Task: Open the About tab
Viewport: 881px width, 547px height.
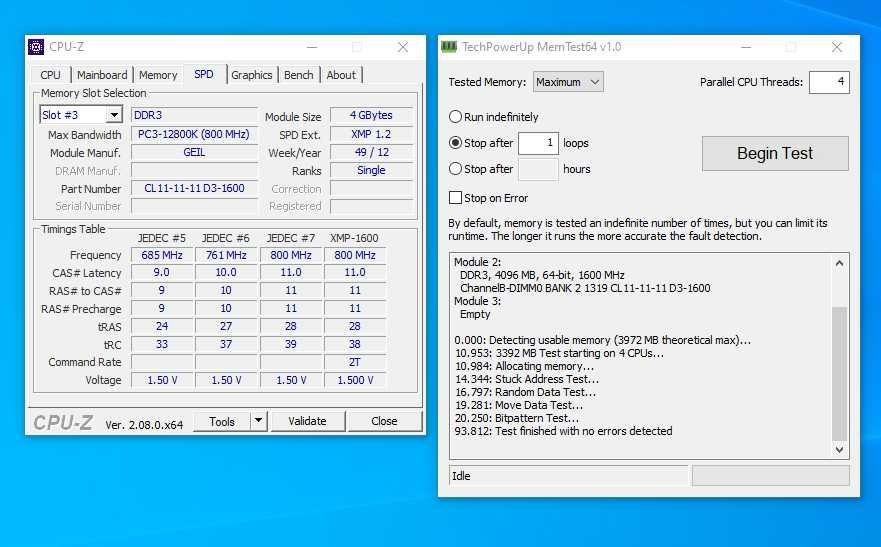Action: (341, 75)
